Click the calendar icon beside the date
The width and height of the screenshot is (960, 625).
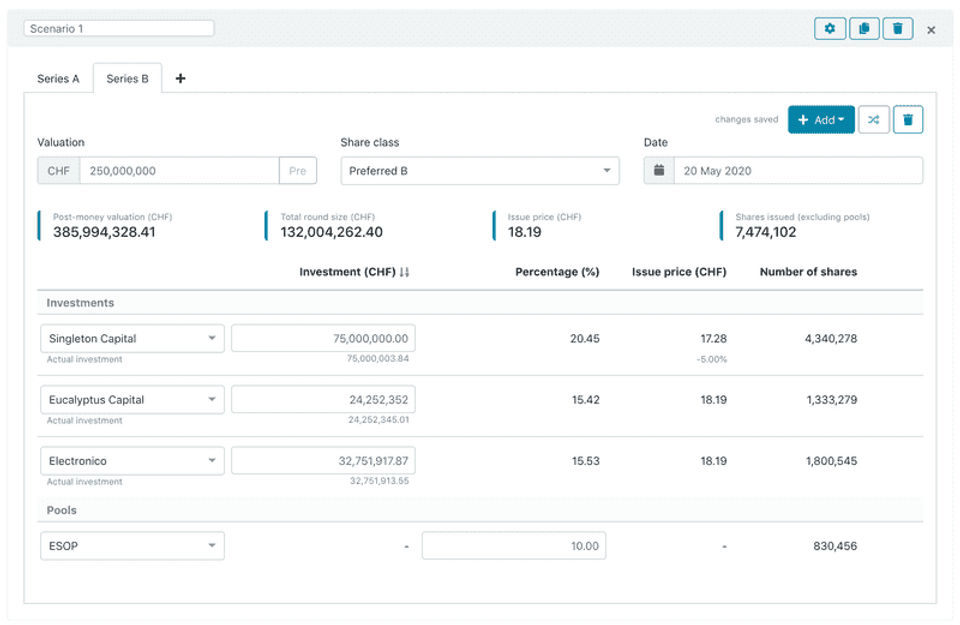click(x=659, y=171)
